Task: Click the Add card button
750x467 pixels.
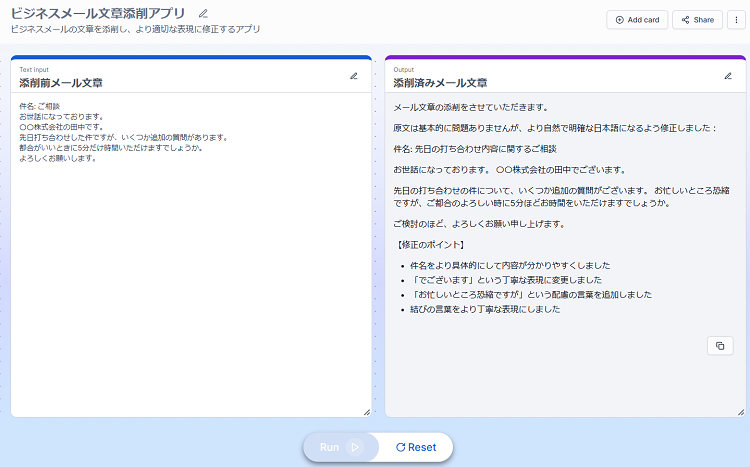Action: point(637,20)
